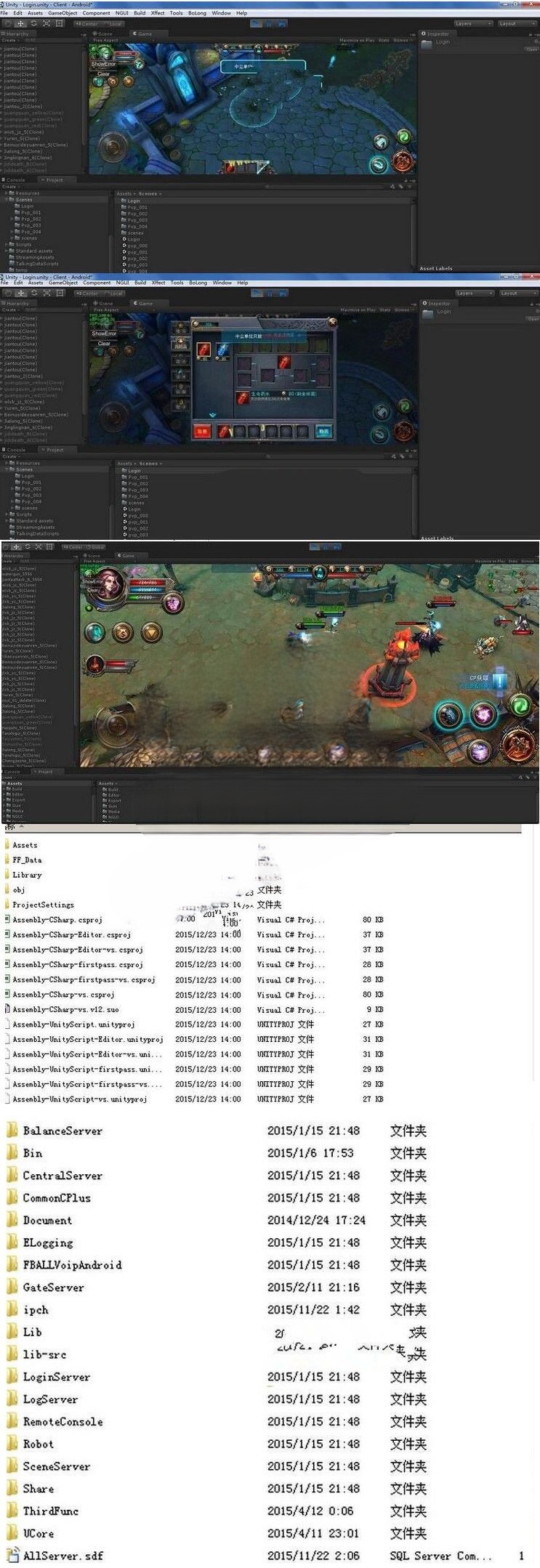Screen dimensions: 540x1568
Task: Select the FBALLVoipAndroid folder name
Action: click(x=72, y=1264)
